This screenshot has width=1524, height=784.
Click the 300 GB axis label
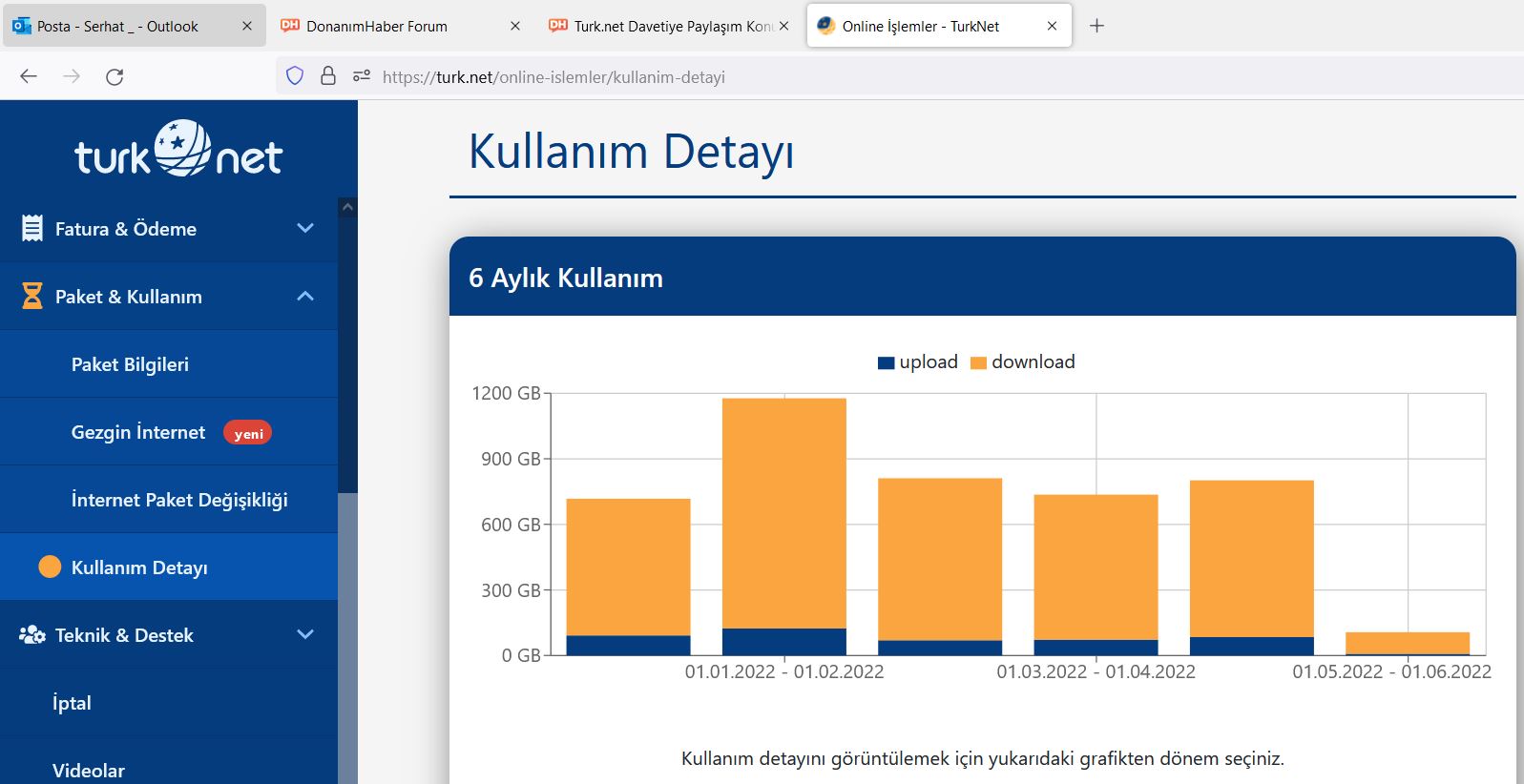tap(511, 590)
